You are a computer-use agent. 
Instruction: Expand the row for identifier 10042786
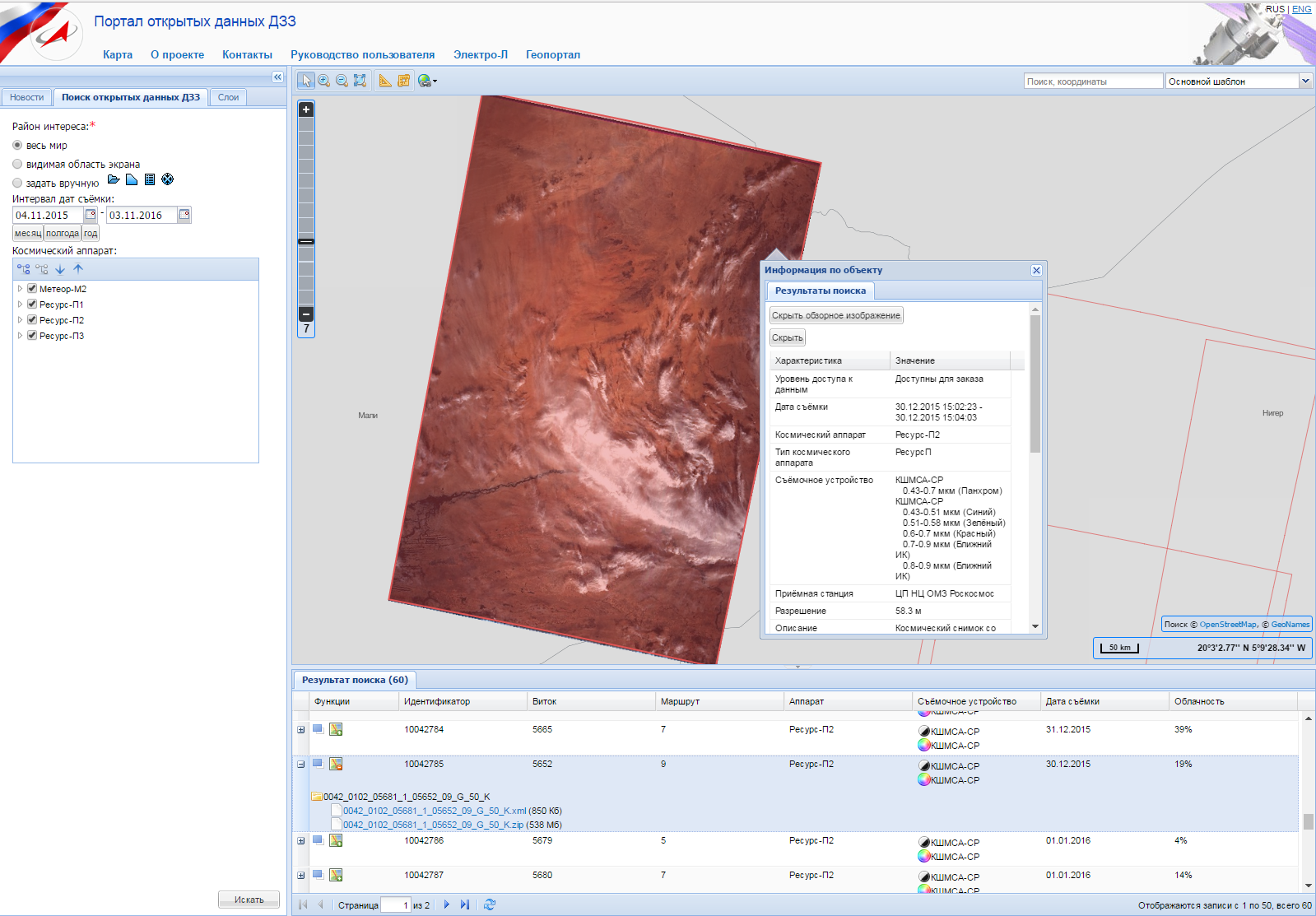pos(300,841)
